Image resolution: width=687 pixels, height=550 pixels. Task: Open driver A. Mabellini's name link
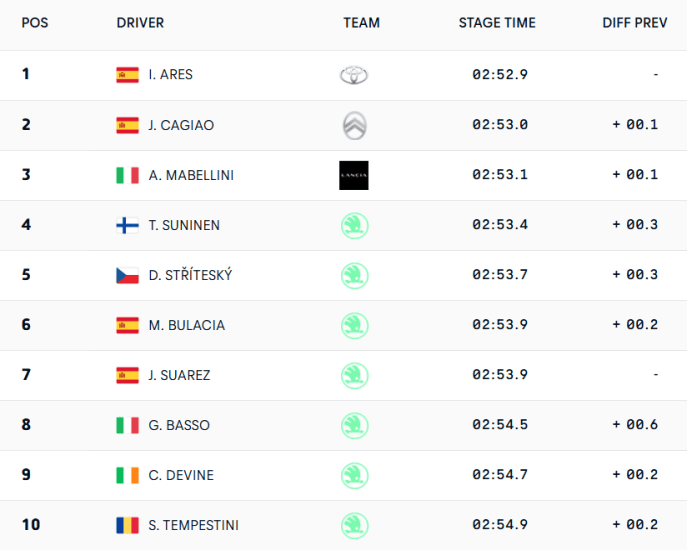(x=191, y=175)
